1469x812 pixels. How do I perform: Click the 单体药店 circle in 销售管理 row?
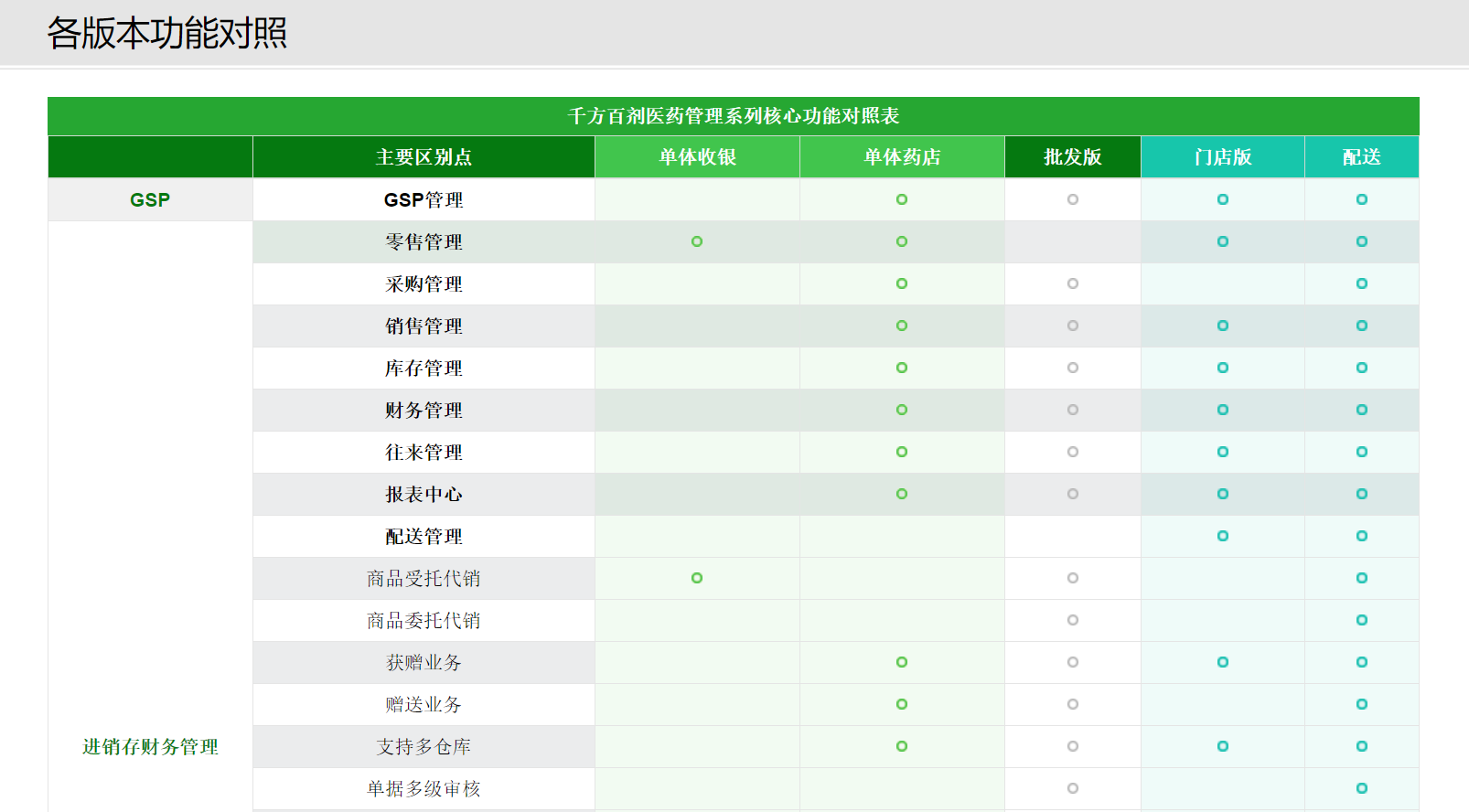902,326
